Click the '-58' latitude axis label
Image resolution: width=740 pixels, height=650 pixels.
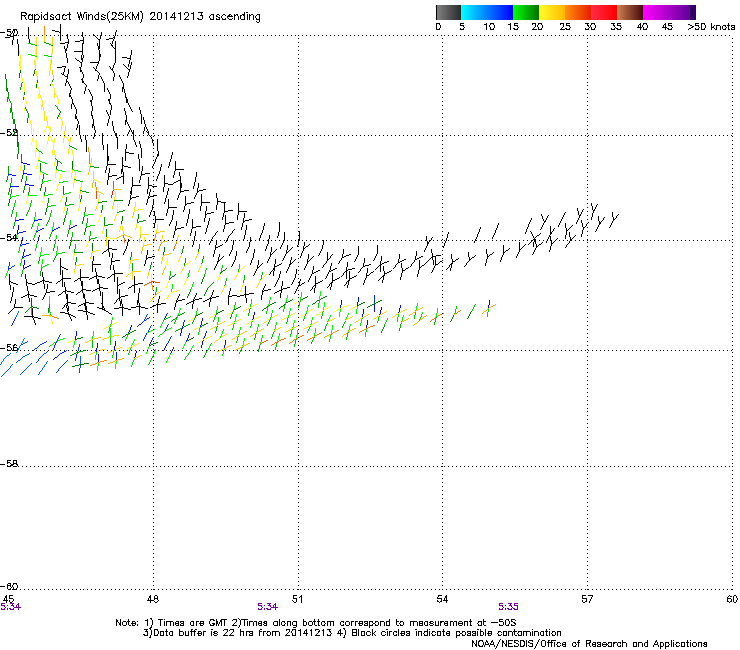[9, 464]
